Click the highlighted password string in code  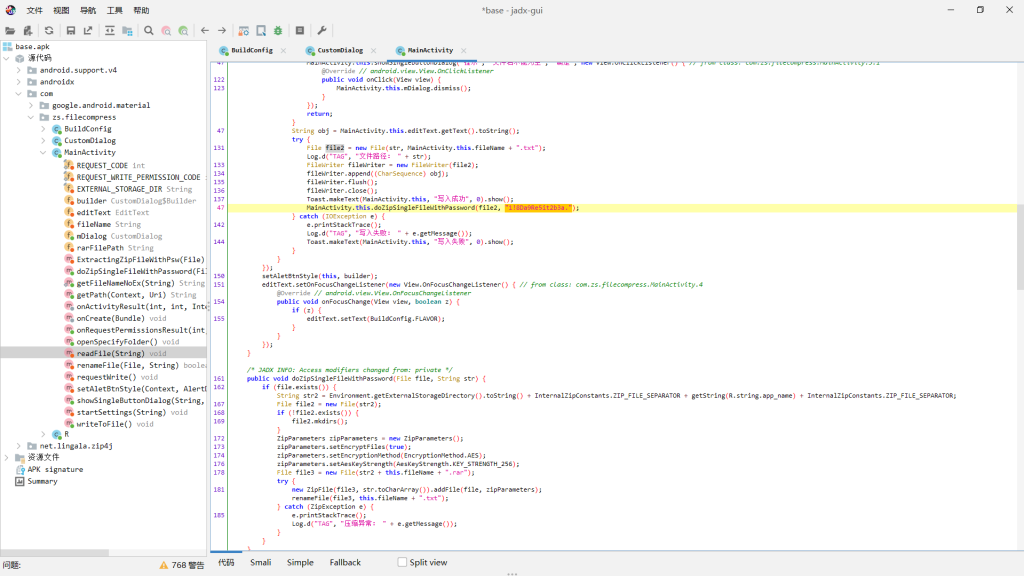pyautogui.click(x=538, y=208)
